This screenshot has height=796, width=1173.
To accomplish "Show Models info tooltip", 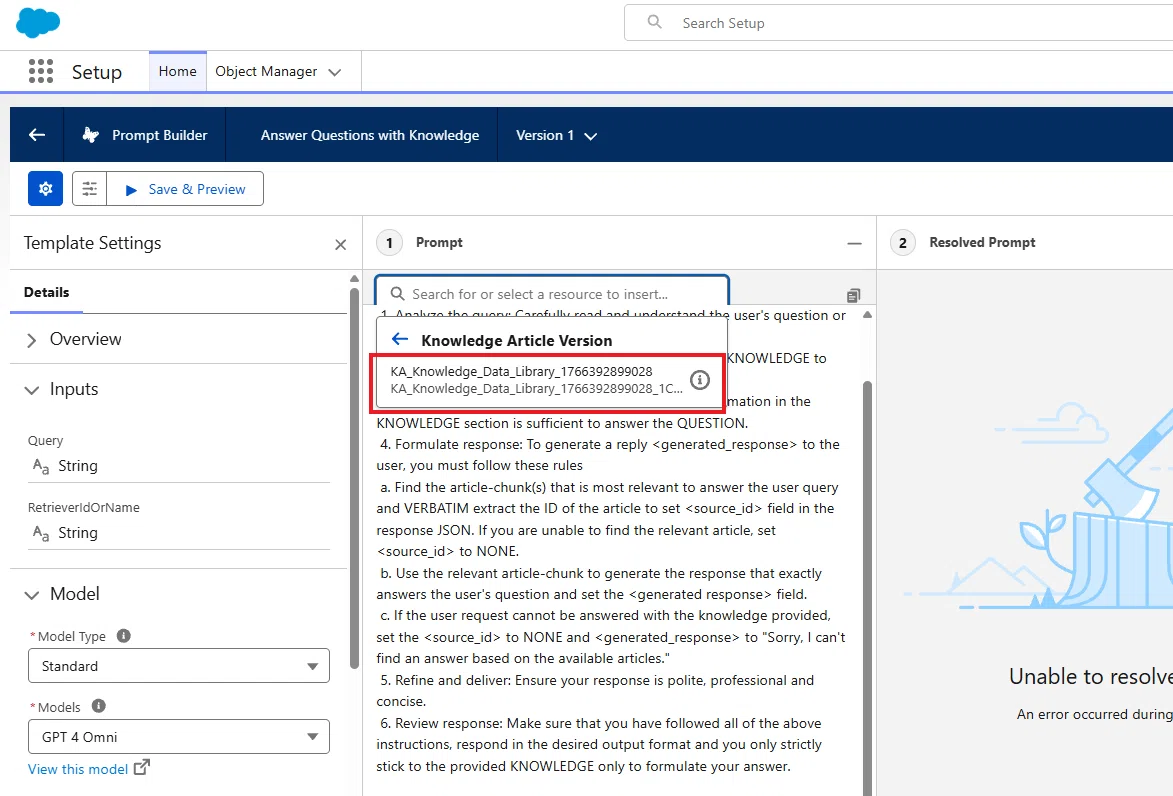I will click(98, 706).
